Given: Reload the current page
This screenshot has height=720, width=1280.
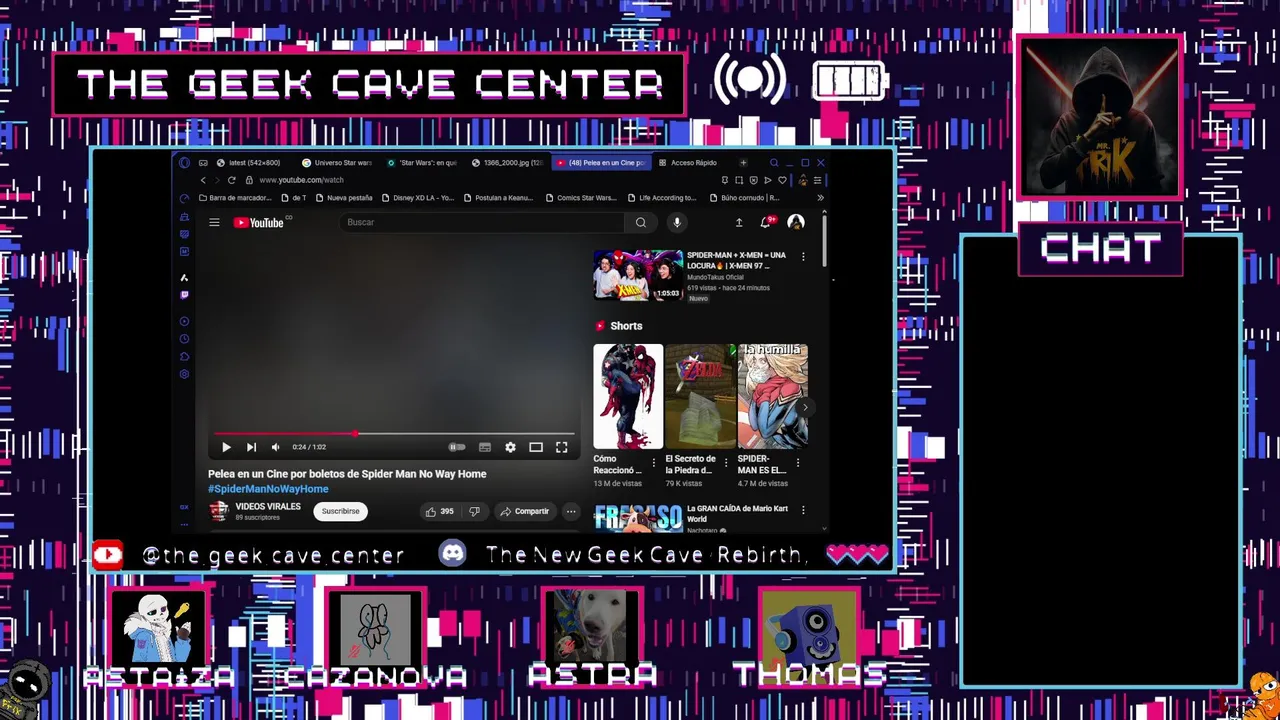Looking at the screenshot, I should pos(231,180).
